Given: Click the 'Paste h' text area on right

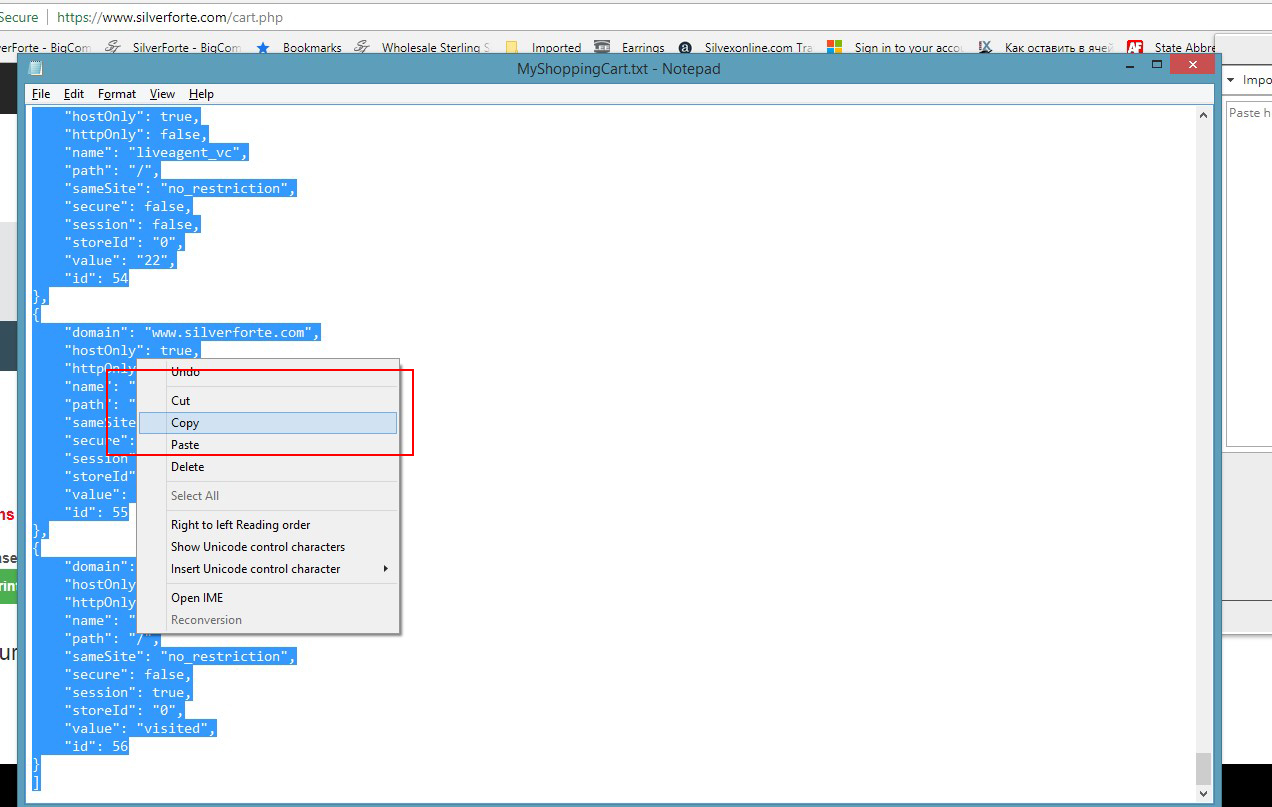Looking at the screenshot, I should 1249,275.
